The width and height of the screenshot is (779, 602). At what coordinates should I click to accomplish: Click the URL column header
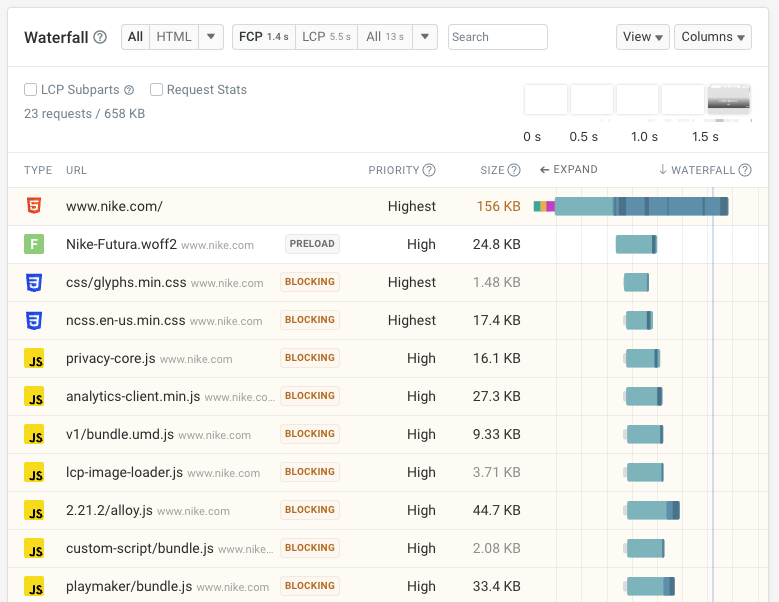(x=76, y=170)
